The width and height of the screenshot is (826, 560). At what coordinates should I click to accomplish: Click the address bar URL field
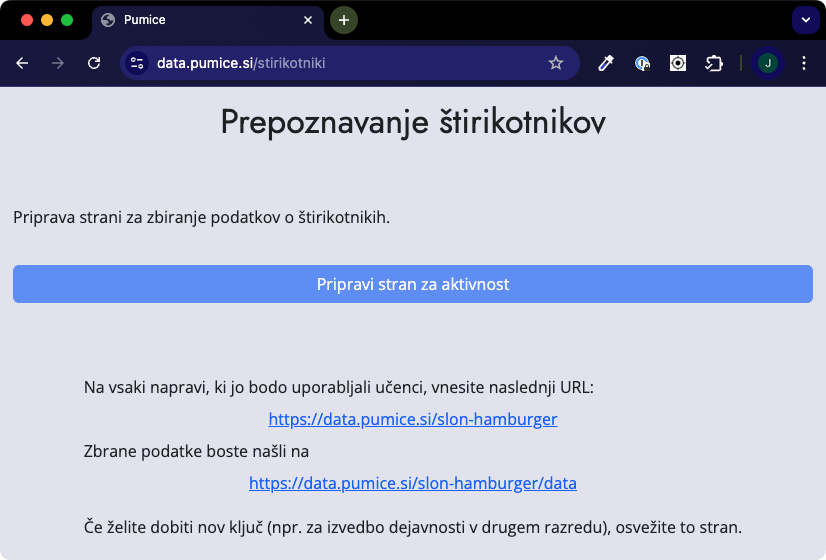tap(340, 63)
